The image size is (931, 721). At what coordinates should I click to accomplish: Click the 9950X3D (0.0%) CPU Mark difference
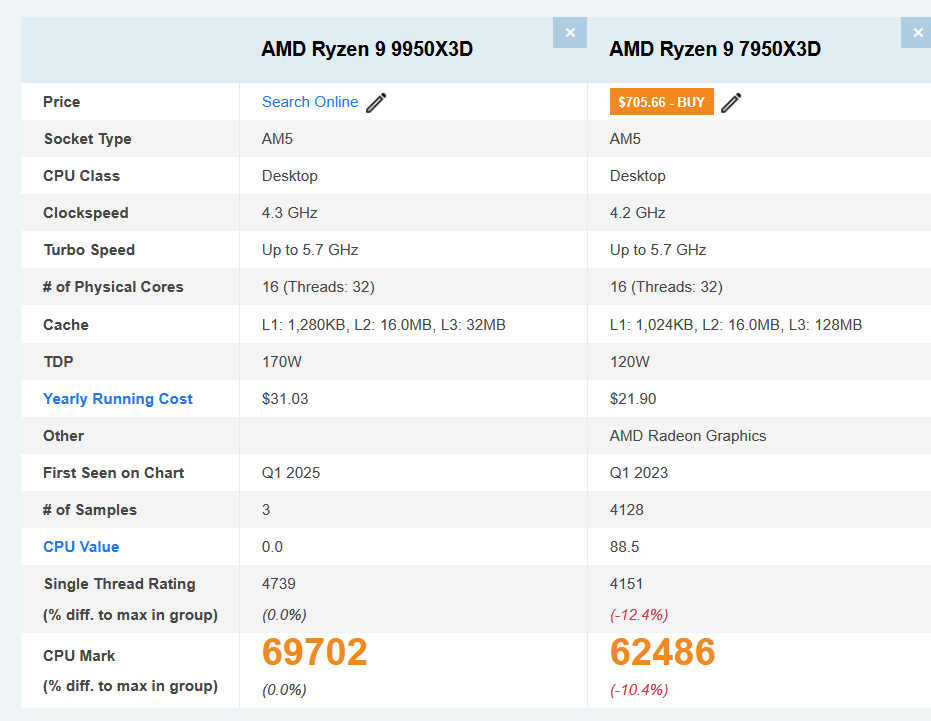point(284,690)
